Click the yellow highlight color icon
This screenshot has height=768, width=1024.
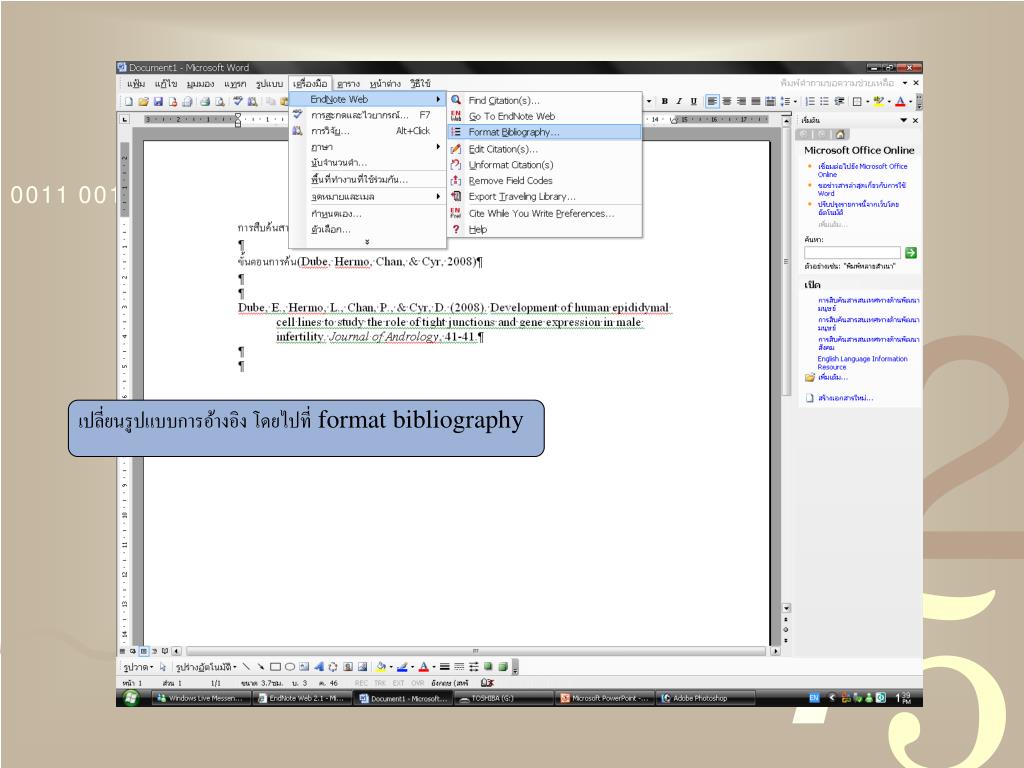pyautogui.click(x=878, y=101)
